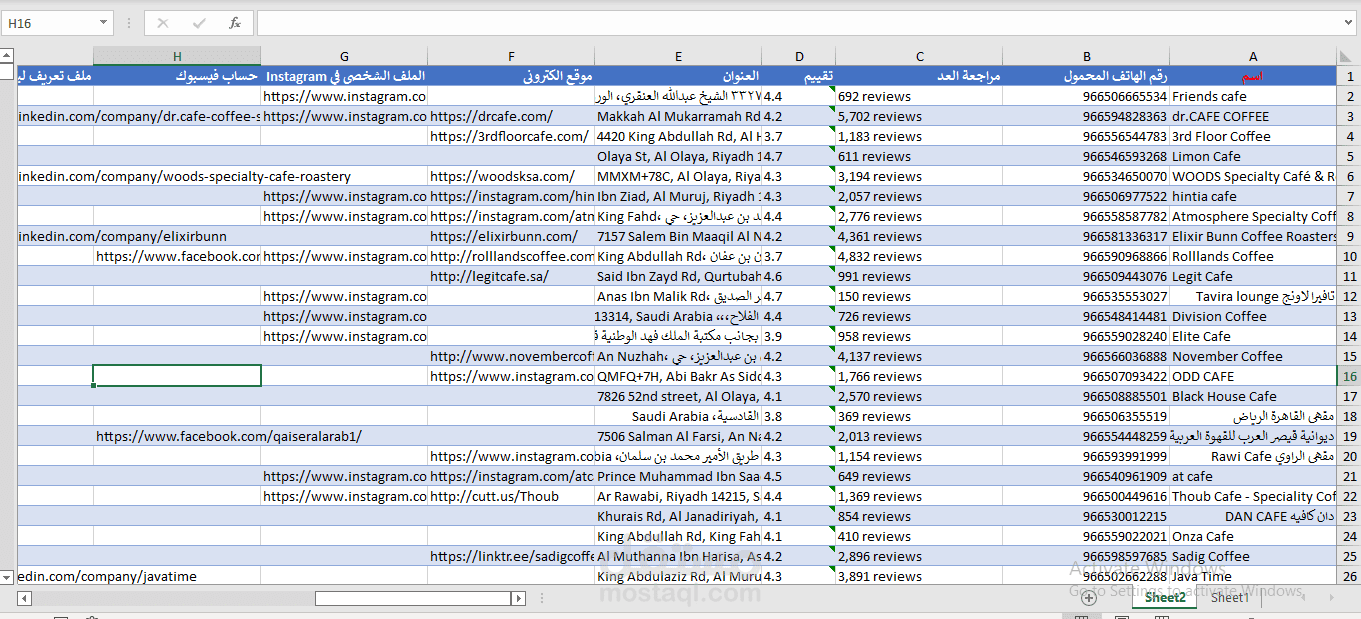Click the linkedin.com/company/elixirbunn cell

55,236
